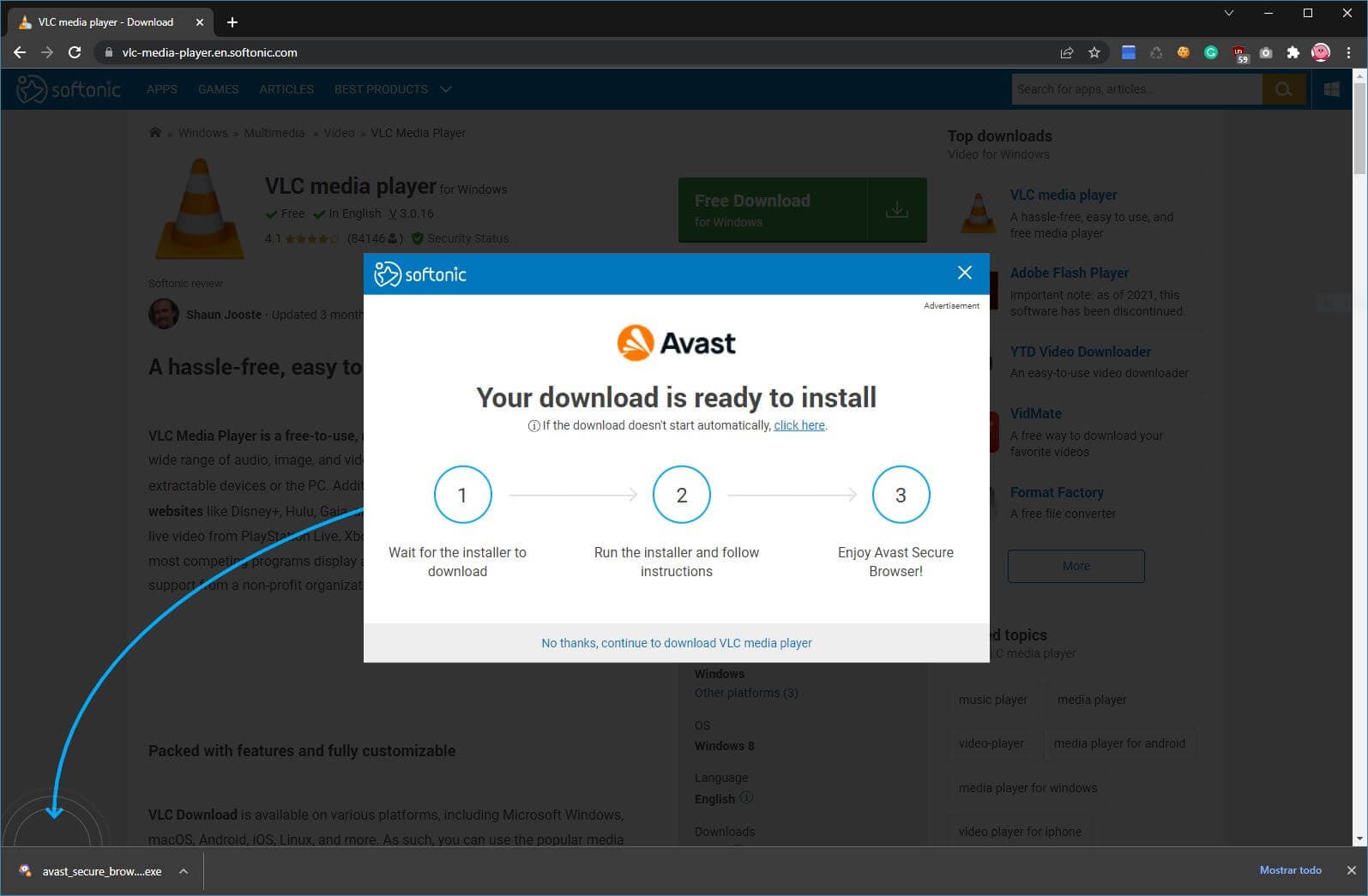Open a new browser tab
Image resolution: width=1368 pixels, height=896 pixels.
pos(232,22)
